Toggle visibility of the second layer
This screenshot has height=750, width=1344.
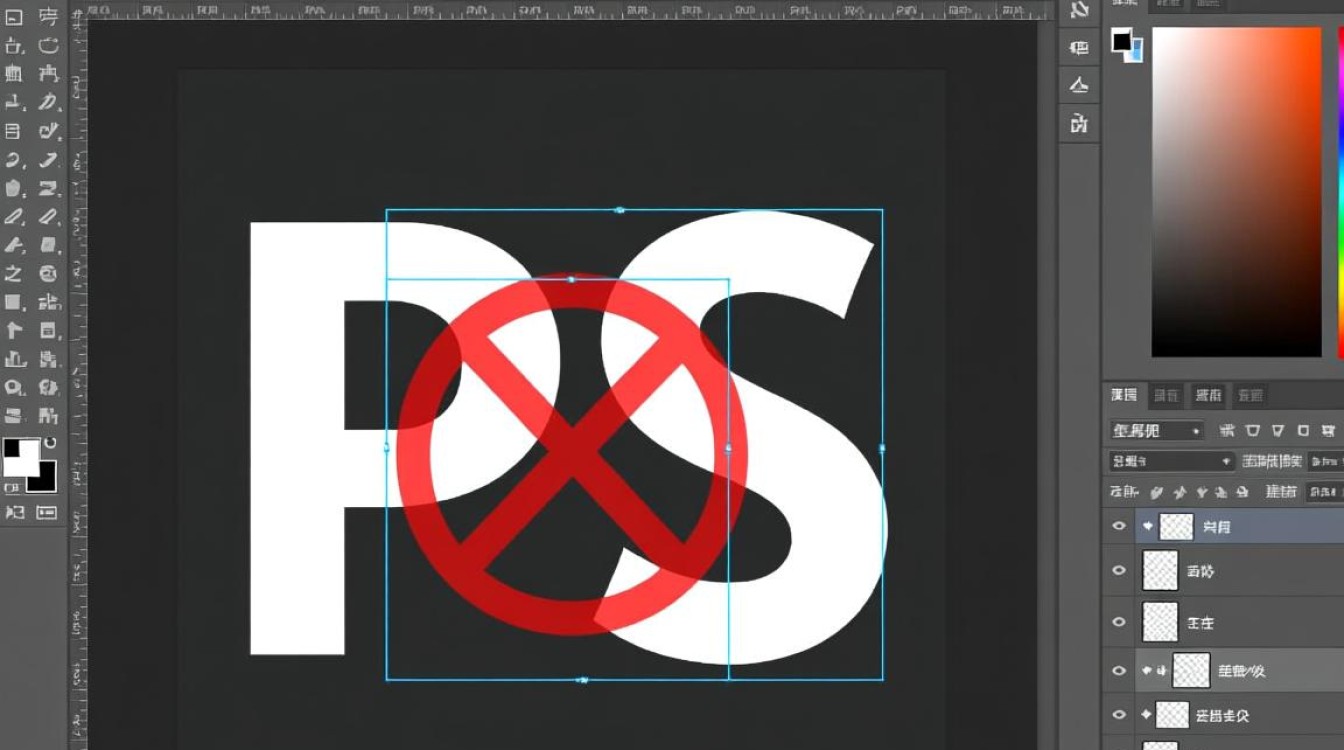click(1119, 571)
